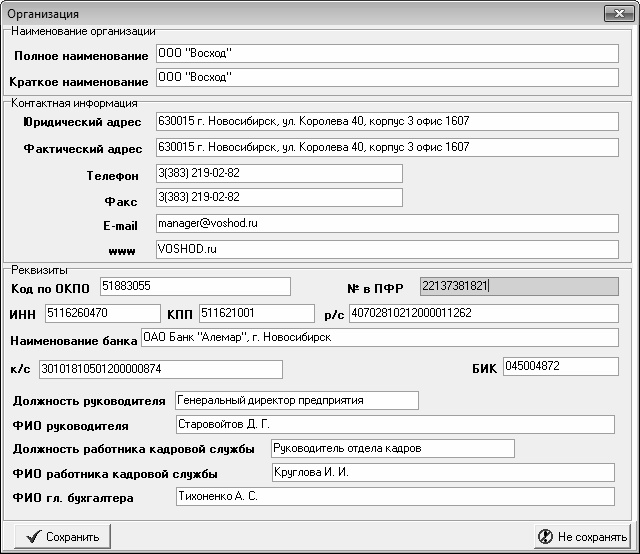Click the Телефон input field

coord(278,174)
